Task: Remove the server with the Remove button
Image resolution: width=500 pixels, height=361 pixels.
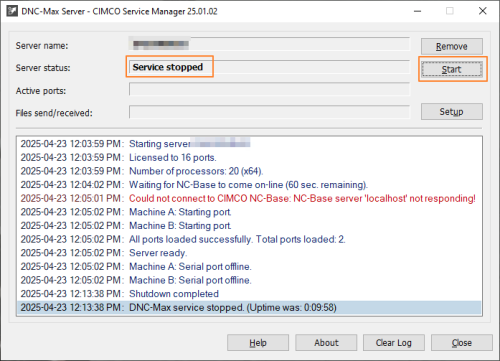Action: pyautogui.click(x=452, y=46)
